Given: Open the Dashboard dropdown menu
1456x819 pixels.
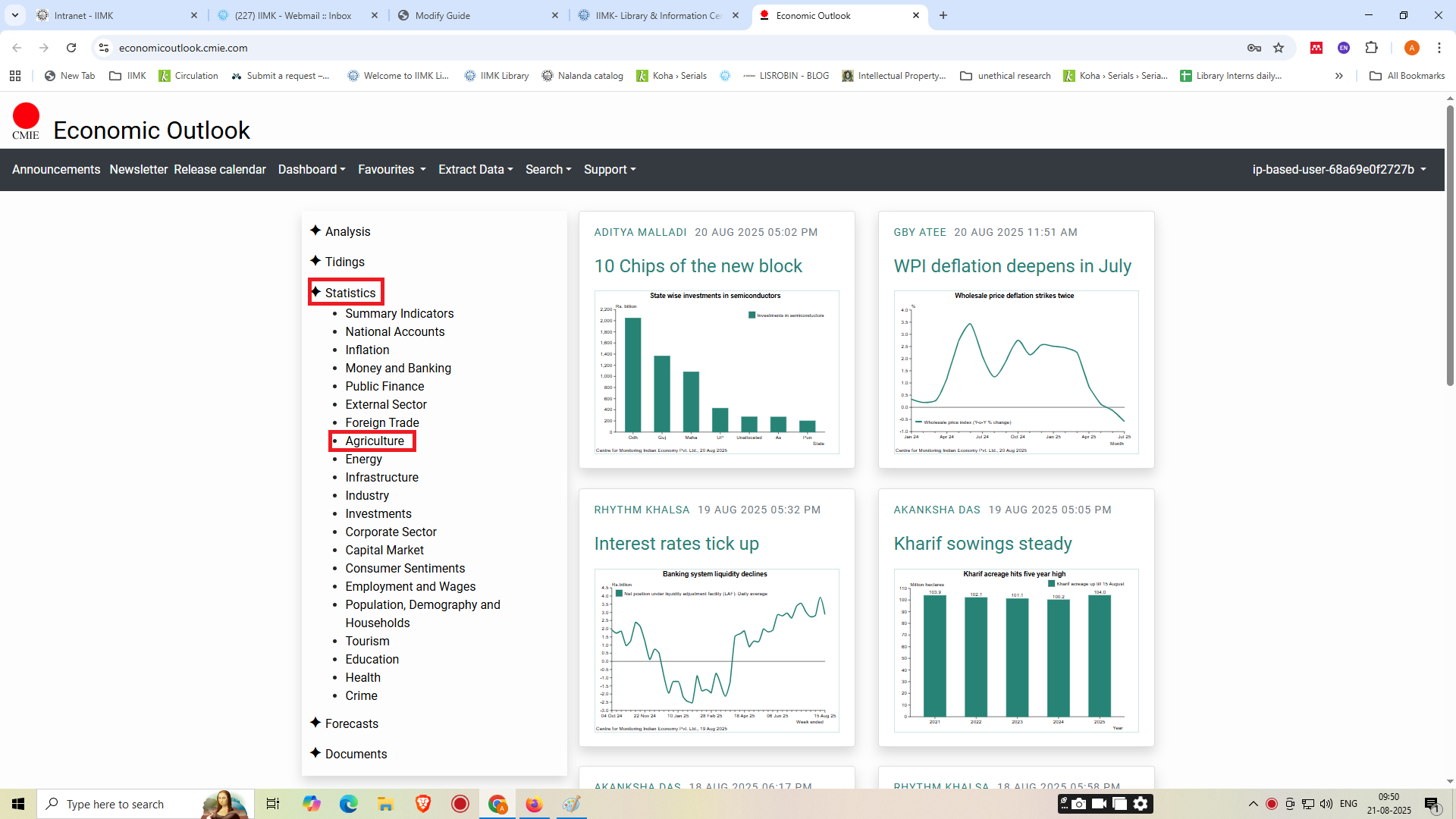Looking at the screenshot, I should click(311, 169).
